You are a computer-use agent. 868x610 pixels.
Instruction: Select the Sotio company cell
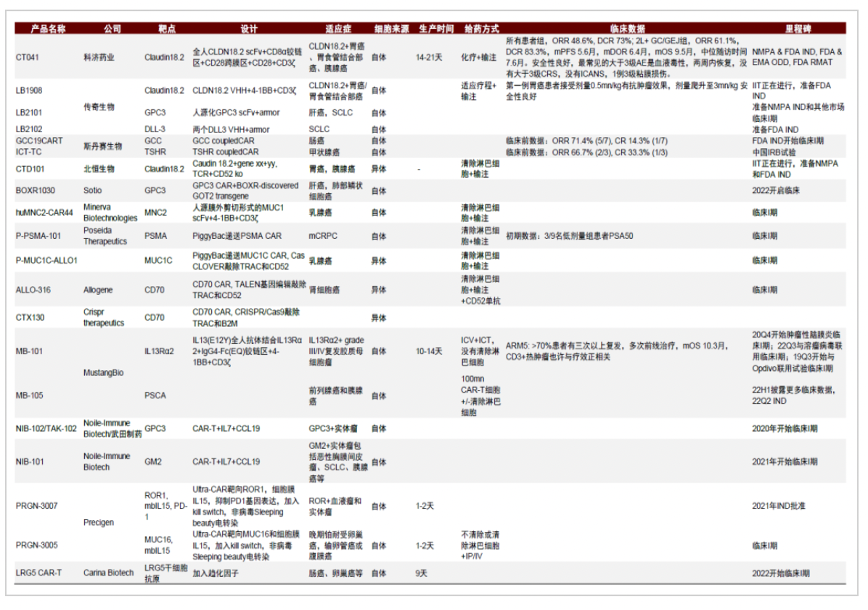pos(92,190)
